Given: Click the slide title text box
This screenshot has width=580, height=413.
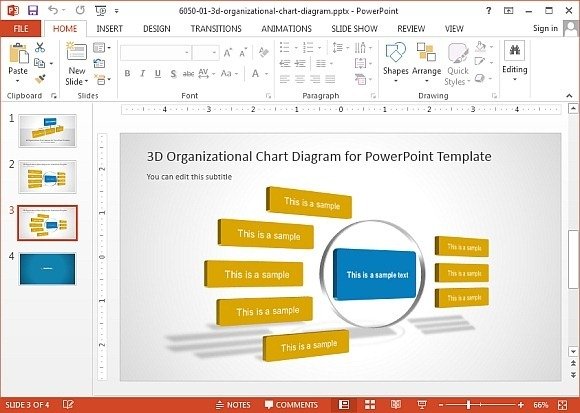Looking at the screenshot, I should [x=319, y=156].
